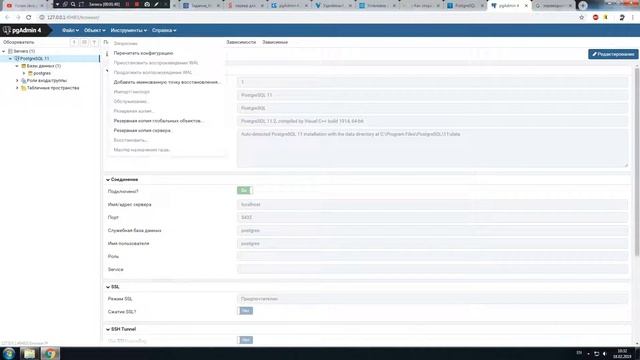Screen dimensions: 640x360
Task: Open a new browser tab with plus
Action: click(x=582, y=5)
